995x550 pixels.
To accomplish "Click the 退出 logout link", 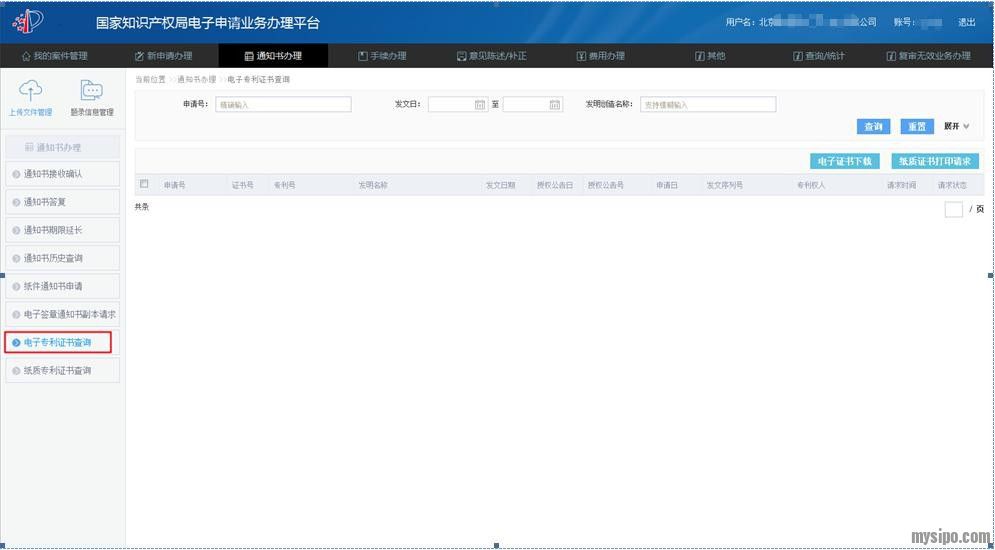I will (966, 22).
